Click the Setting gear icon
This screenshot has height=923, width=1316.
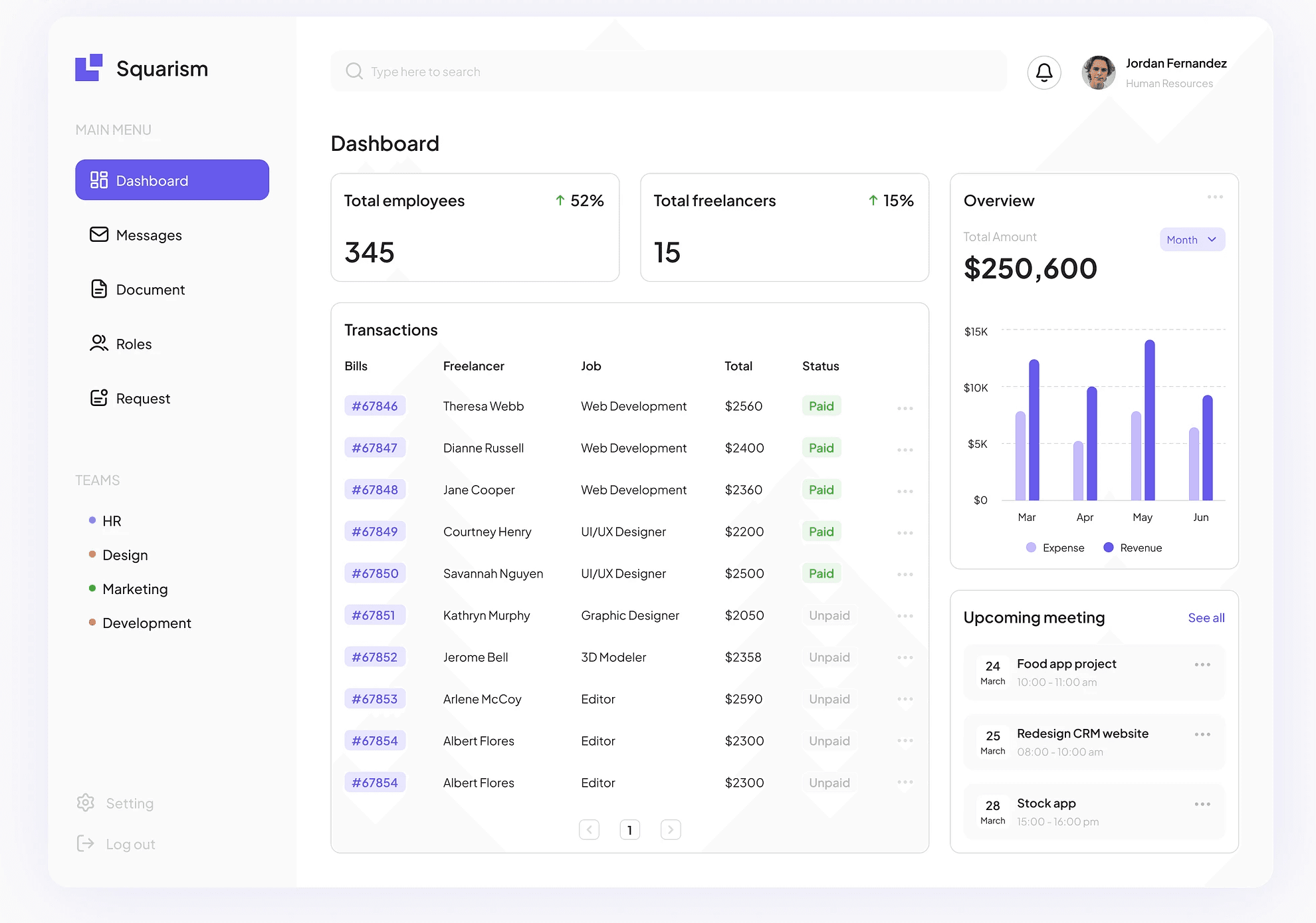coord(86,803)
